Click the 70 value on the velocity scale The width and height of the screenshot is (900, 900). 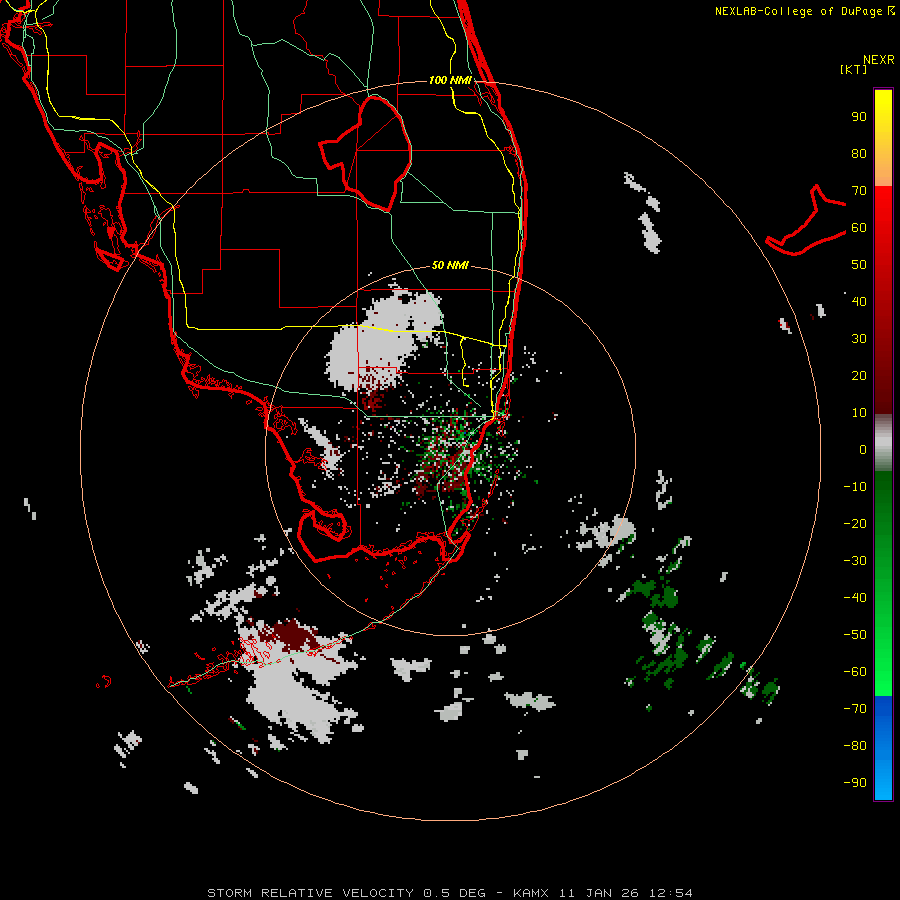(x=859, y=191)
